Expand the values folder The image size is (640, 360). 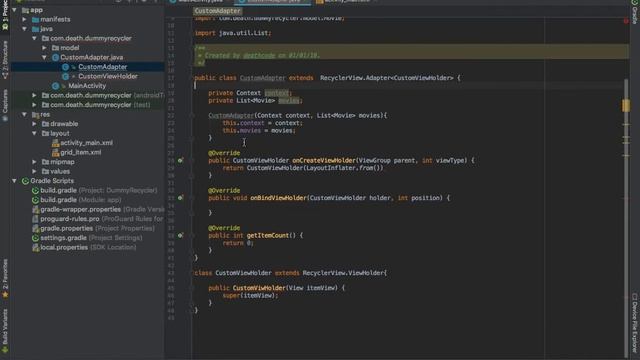click(35, 171)
